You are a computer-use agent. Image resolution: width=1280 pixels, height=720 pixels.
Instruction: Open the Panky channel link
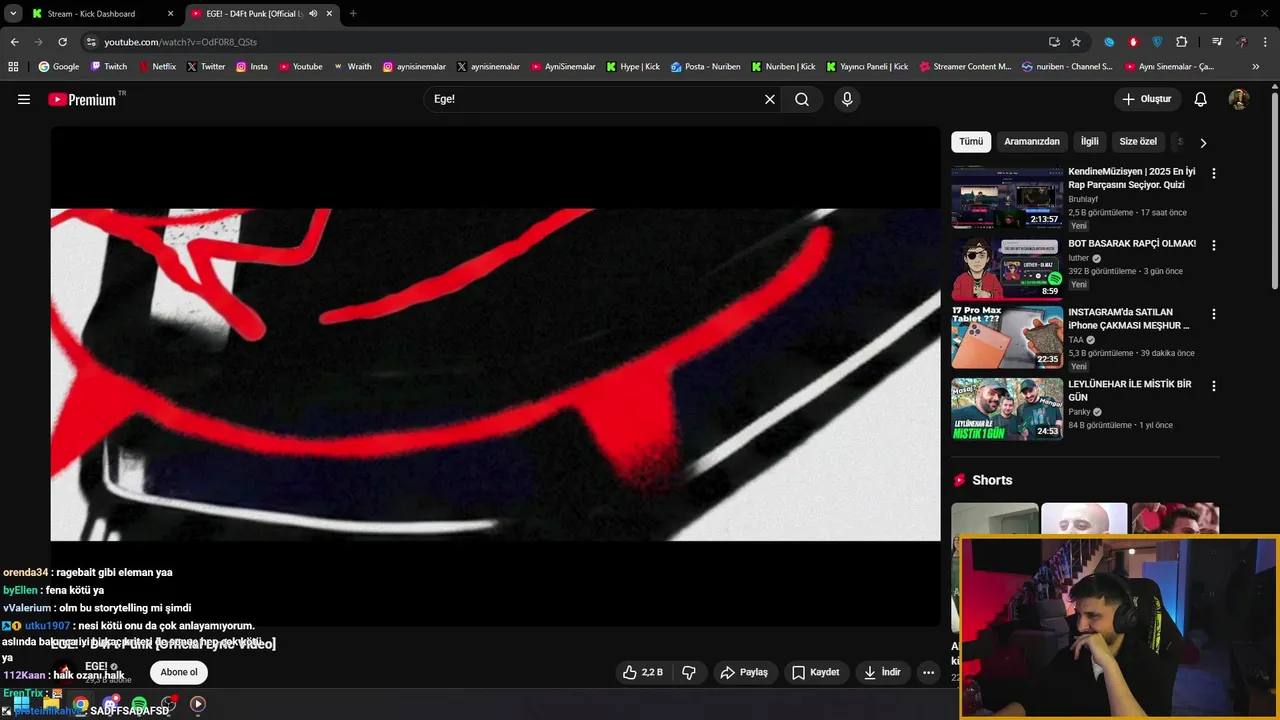coord(1080,411)
